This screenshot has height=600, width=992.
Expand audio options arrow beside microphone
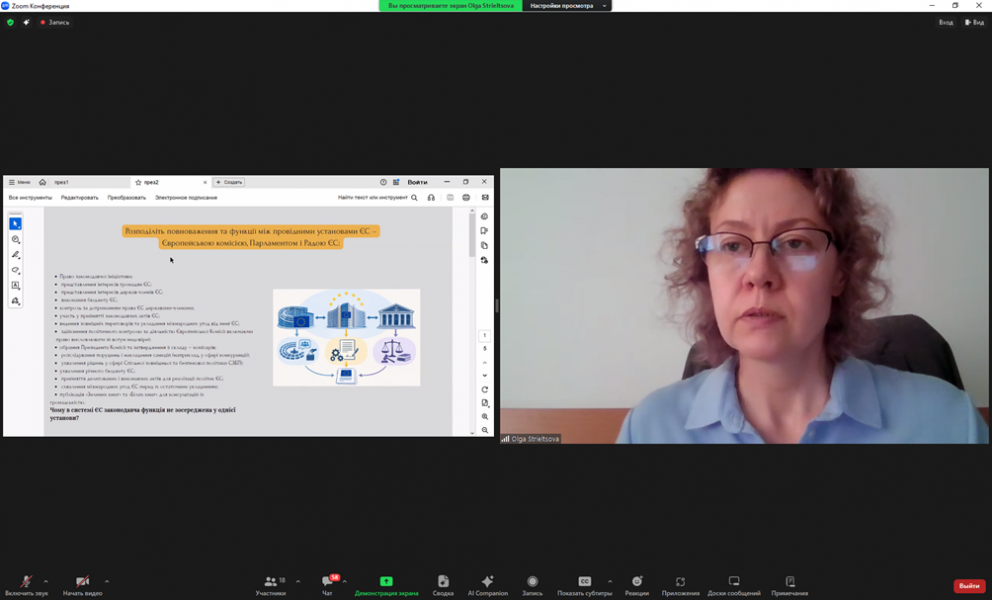(x=46, y=581)
